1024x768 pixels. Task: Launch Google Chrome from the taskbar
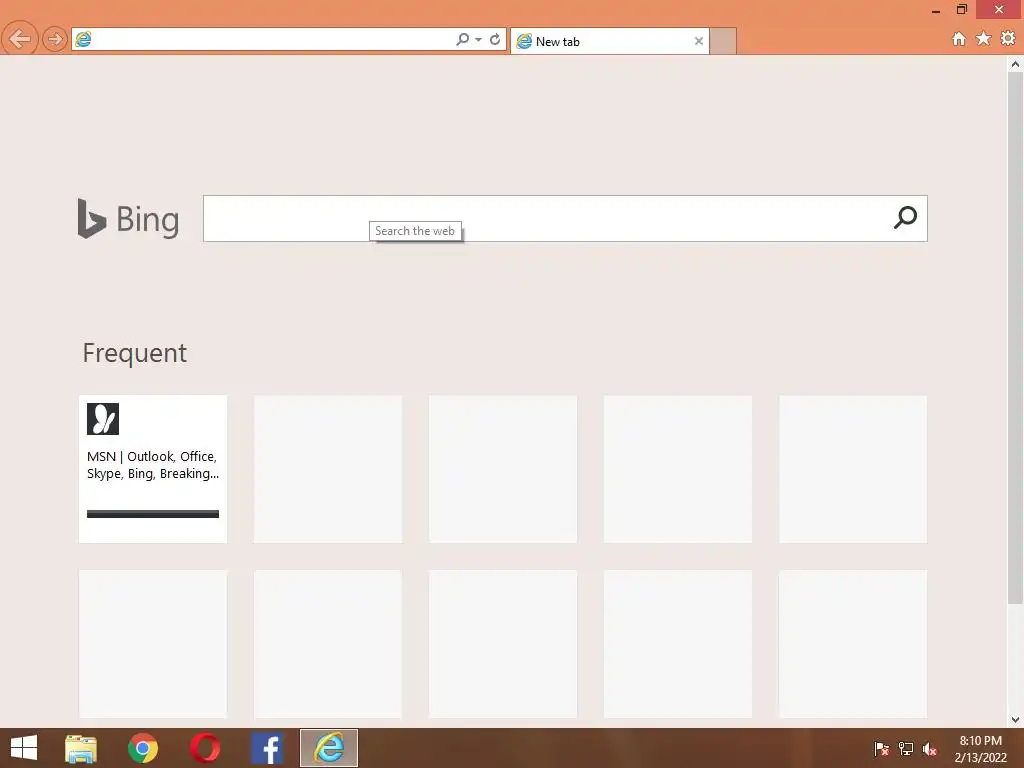(143, 748)
